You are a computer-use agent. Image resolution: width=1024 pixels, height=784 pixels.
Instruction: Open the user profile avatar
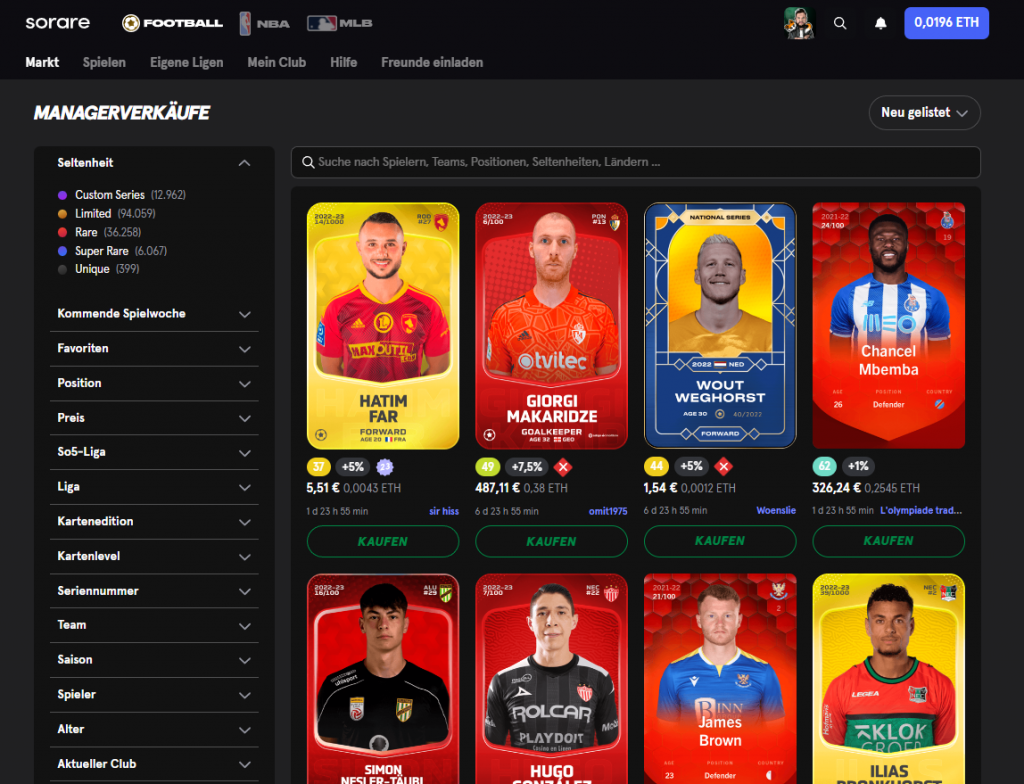[799, 23]
